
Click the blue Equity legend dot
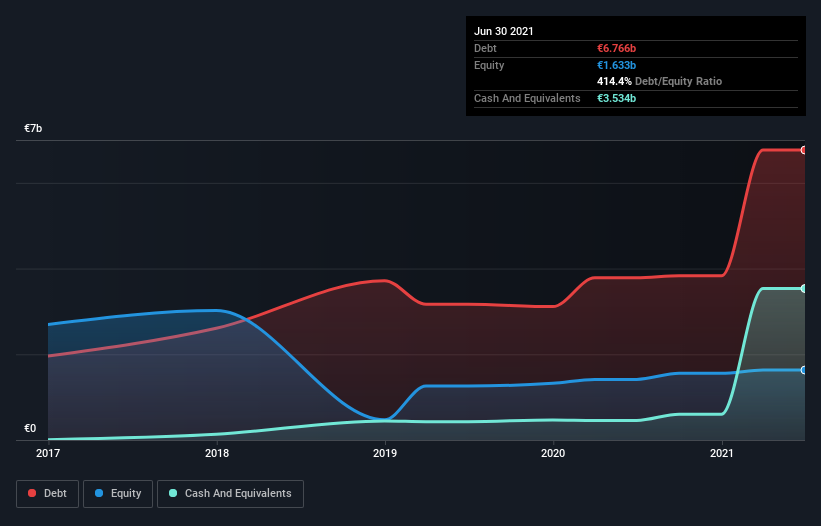pyautogui.click(x=99, y=493)
